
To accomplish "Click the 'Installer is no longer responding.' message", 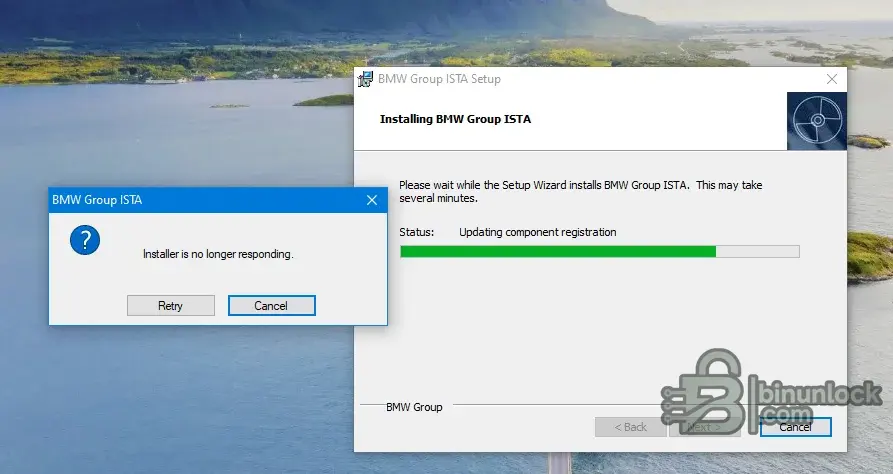I will pos(218,254).
